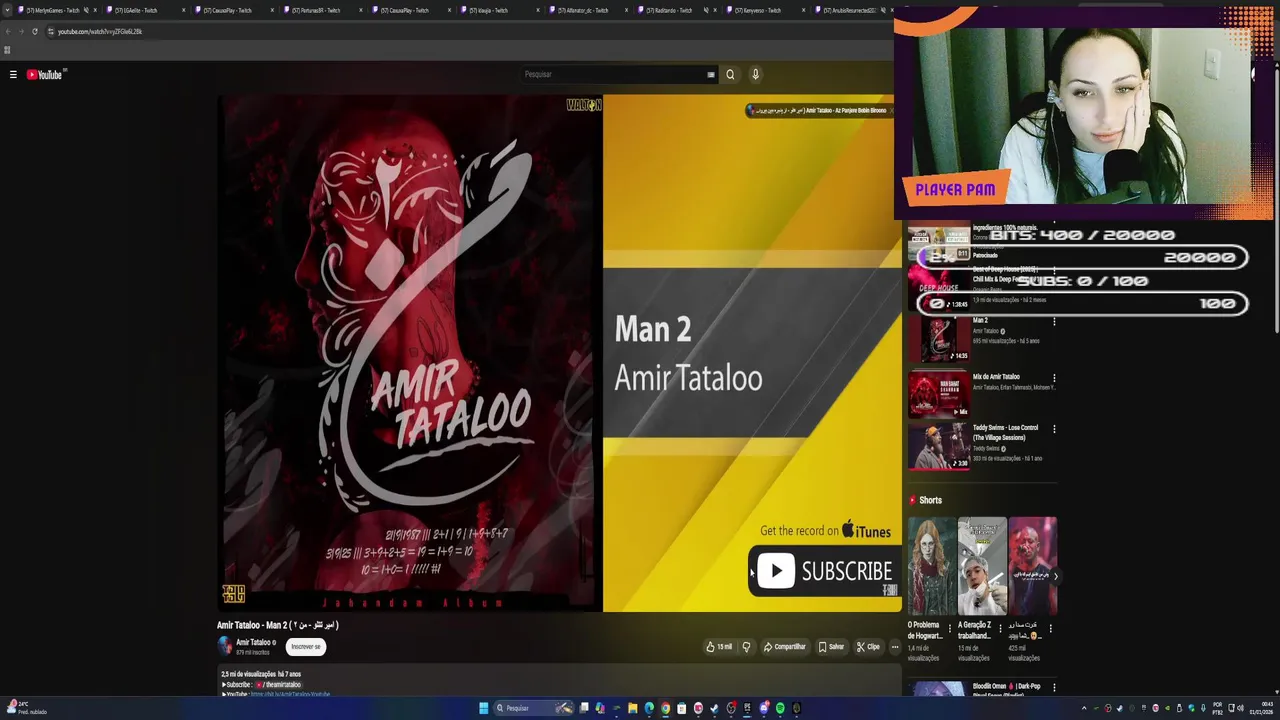This screenshot has height=720, width=1280.
Task: Open options menu for Mix de Amir Tataloo
Action: pyautogui.click(x=1054, y=378)
